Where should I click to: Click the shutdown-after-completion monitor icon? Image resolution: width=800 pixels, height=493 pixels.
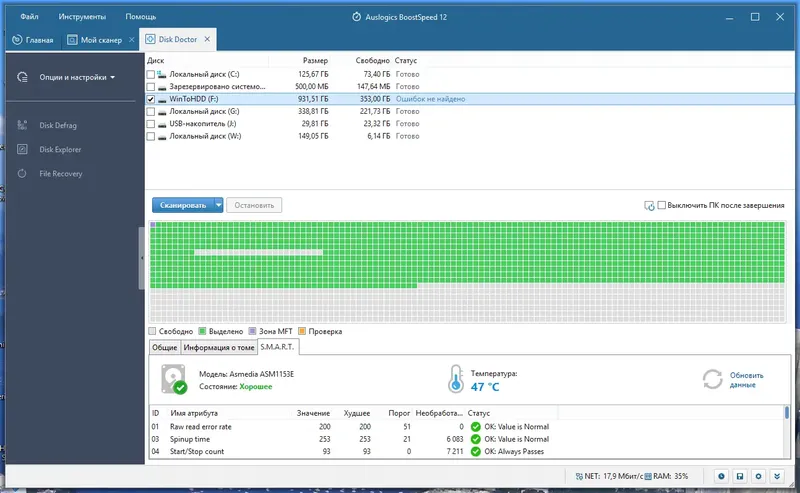click(649, 206)
